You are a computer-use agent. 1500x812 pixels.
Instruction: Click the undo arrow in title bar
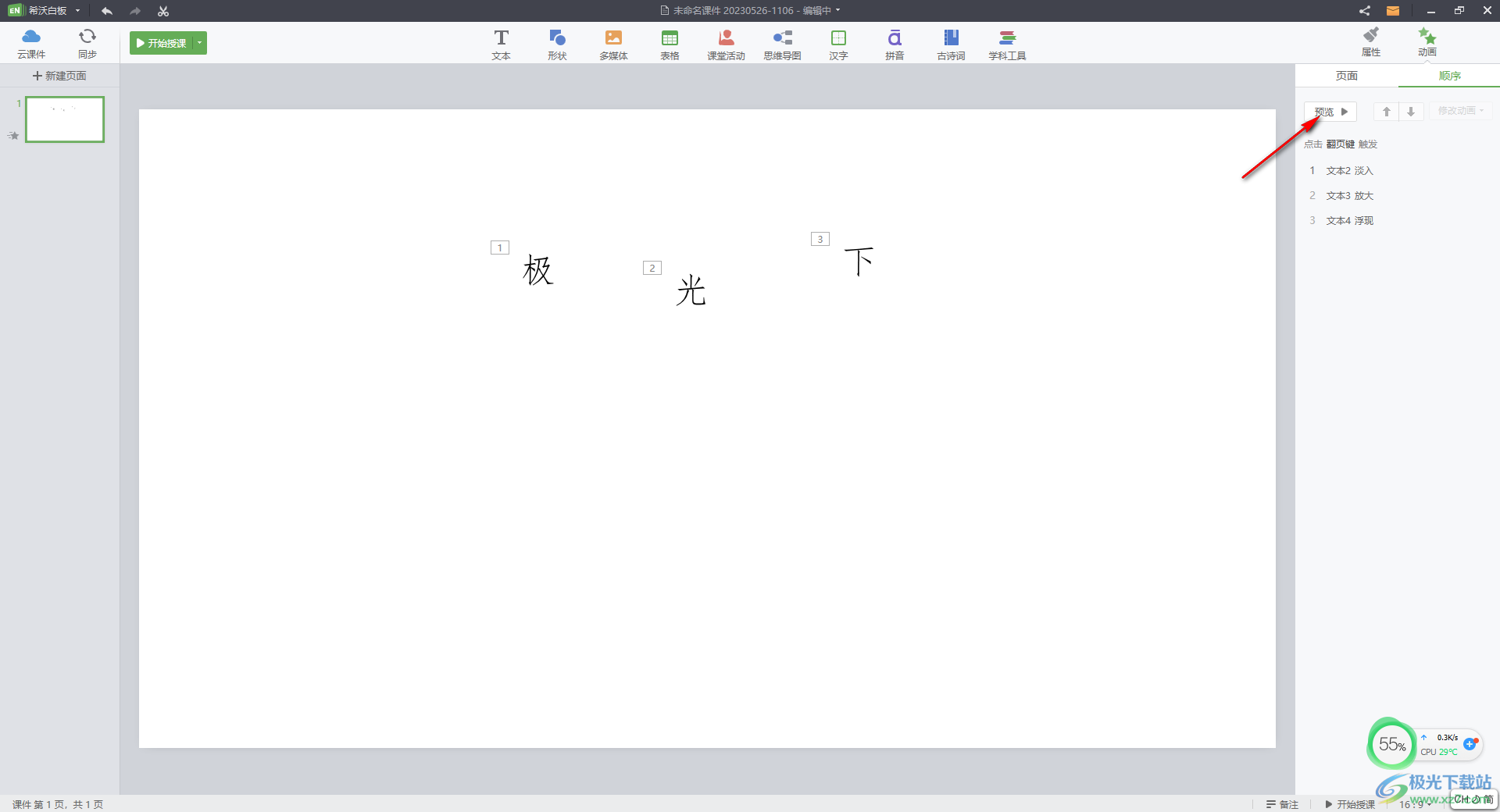point(107,11)
